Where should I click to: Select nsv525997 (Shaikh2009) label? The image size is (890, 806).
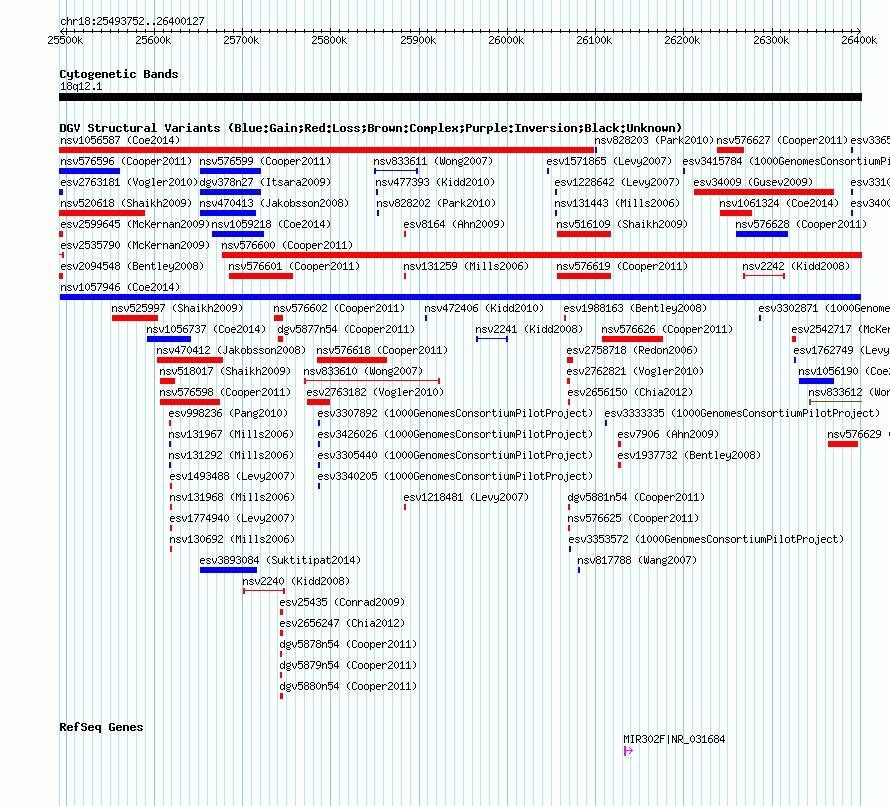(177, 308)
